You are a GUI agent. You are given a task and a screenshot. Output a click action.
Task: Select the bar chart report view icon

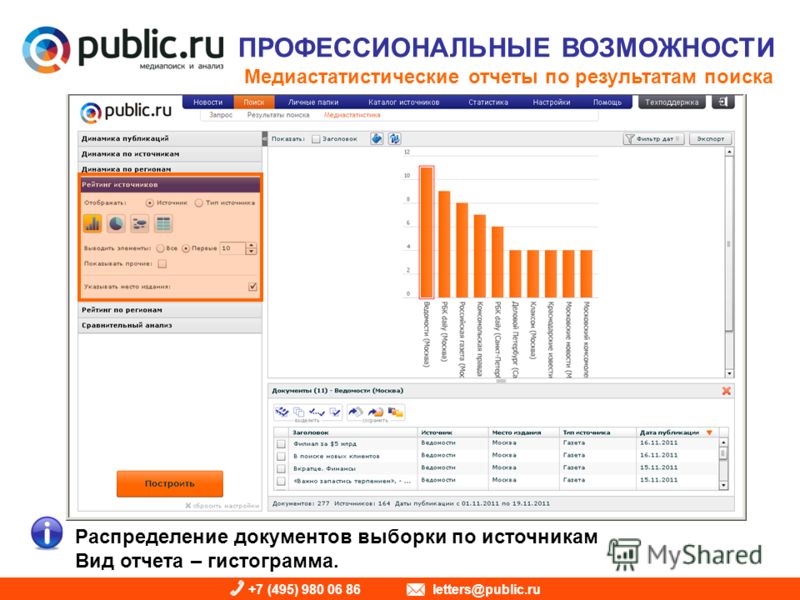(92, 223)
